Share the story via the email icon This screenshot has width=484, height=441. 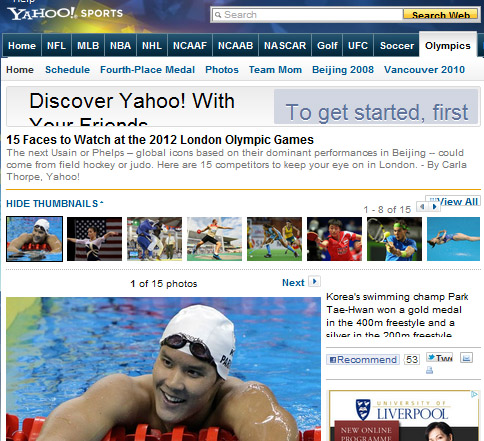point(466,358)
